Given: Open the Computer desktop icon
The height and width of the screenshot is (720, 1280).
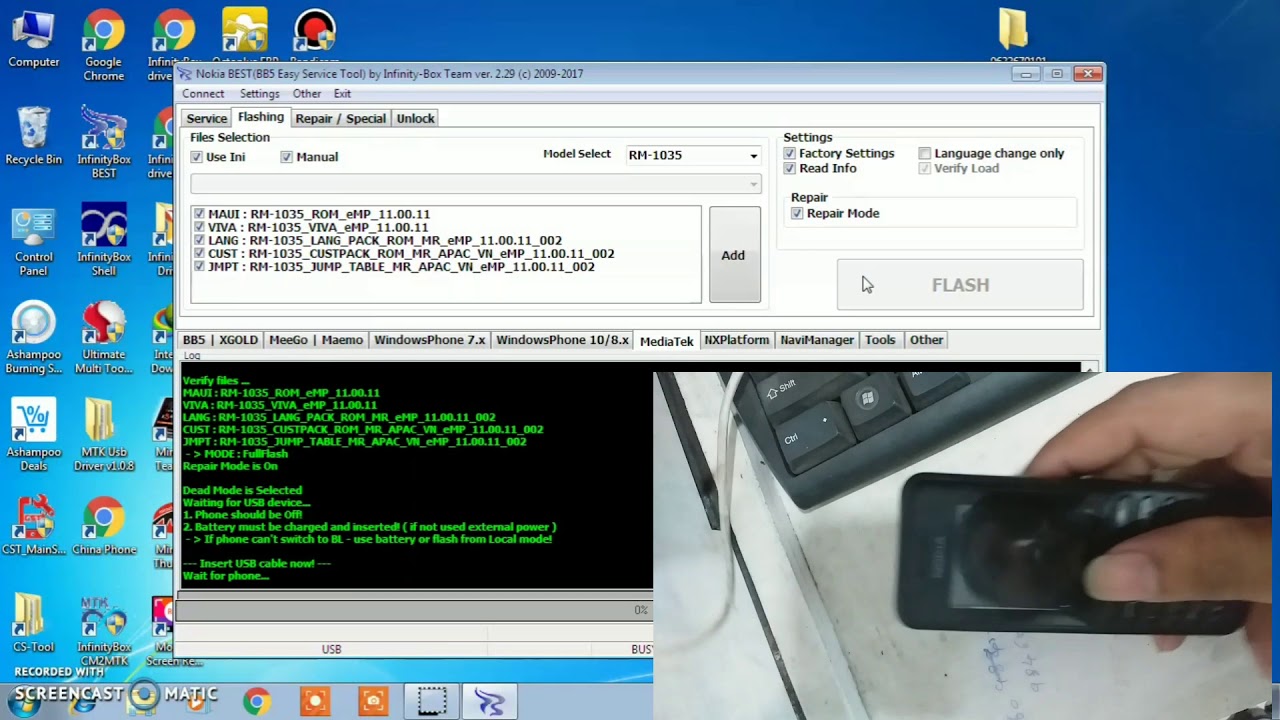Looking at the screenshot, I should pyautogui.click(x=33, y=40).
